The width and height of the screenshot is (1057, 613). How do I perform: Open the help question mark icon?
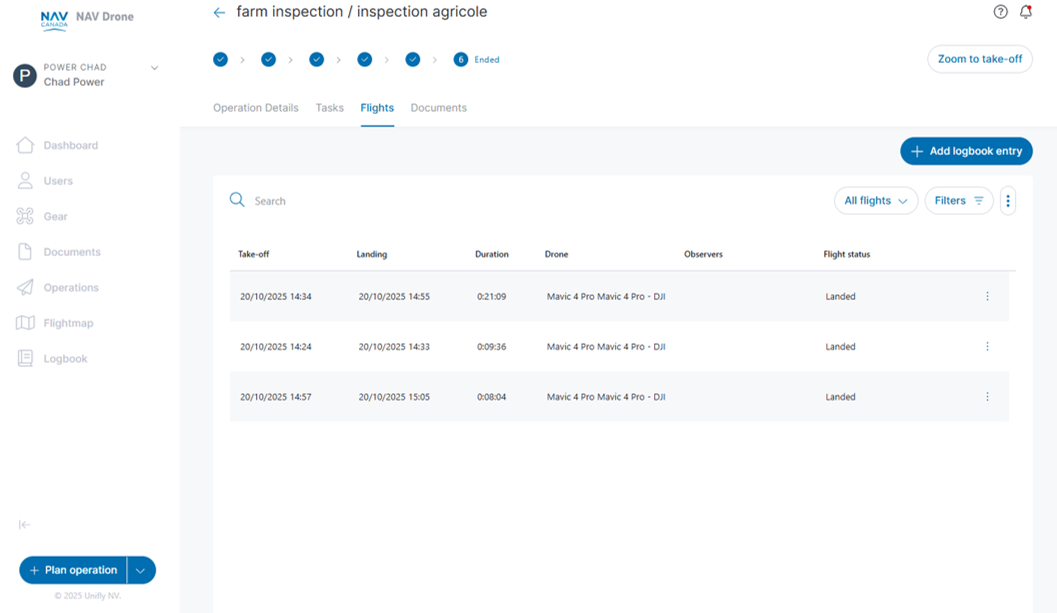click(x=1000, y=12)
